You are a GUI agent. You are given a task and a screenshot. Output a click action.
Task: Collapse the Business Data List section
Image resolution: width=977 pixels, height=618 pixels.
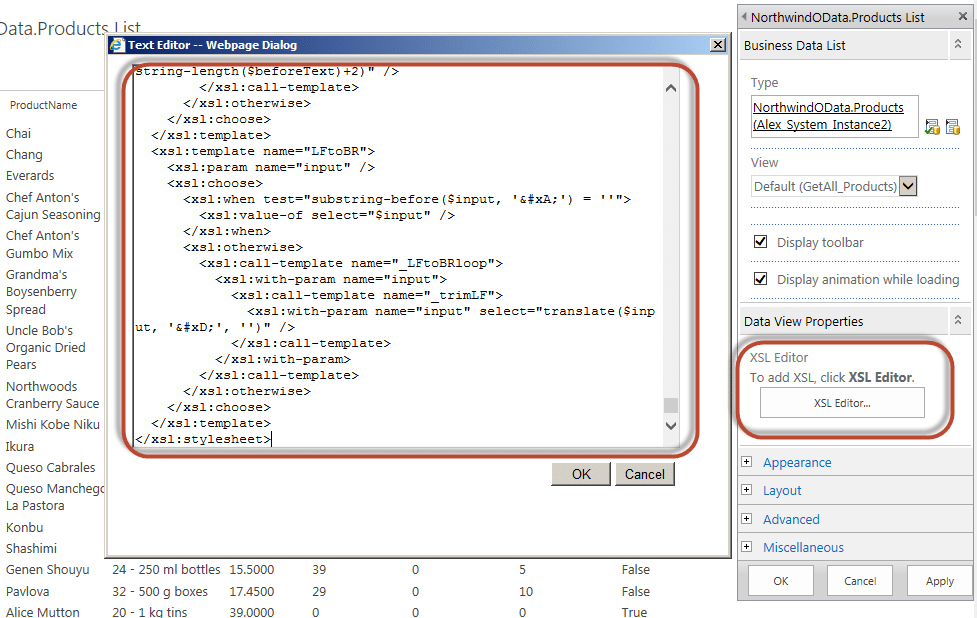(x=958, y=45)
